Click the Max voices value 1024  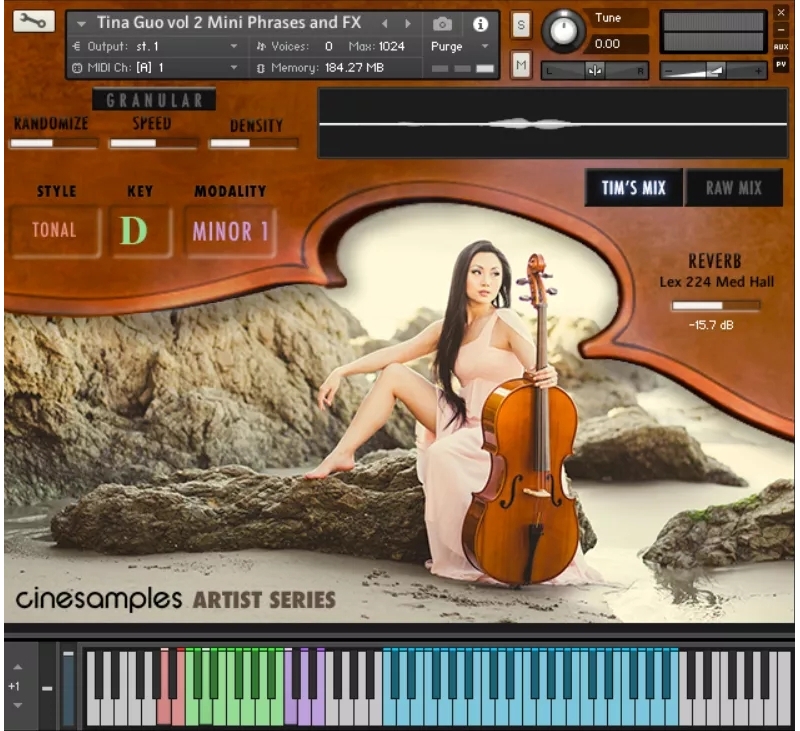pos(391,46)
